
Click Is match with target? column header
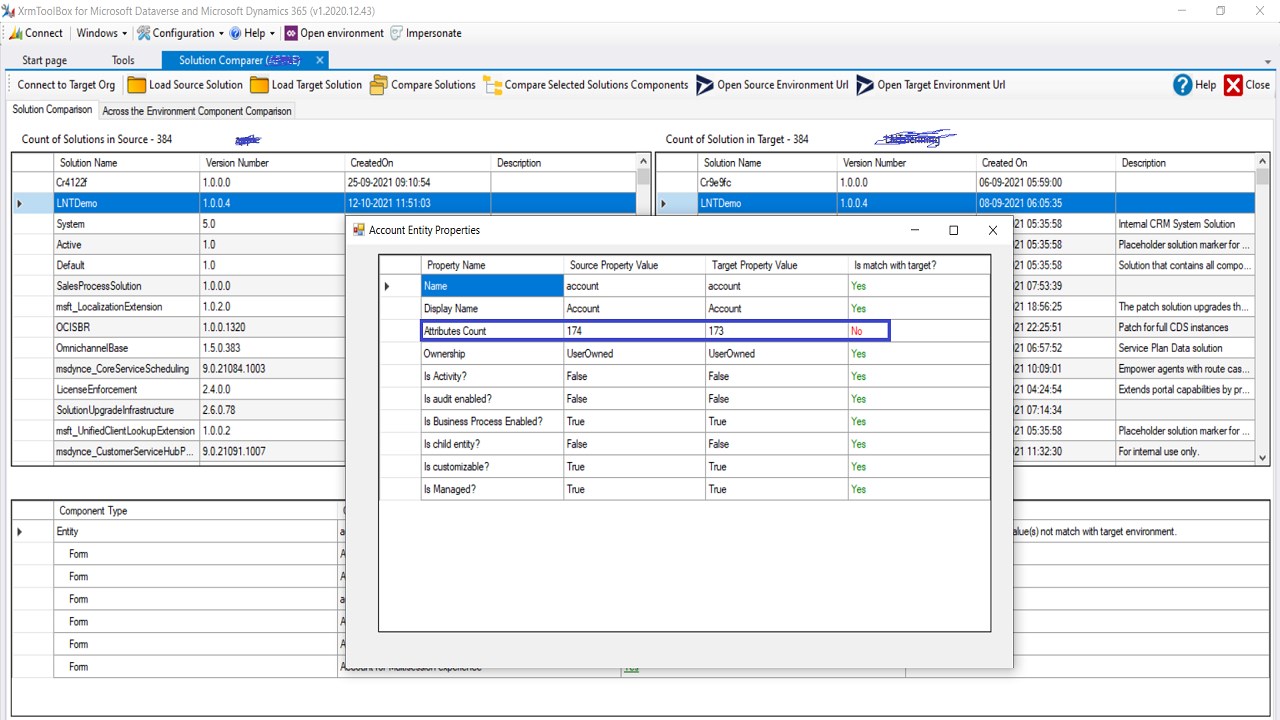[919, 265]
